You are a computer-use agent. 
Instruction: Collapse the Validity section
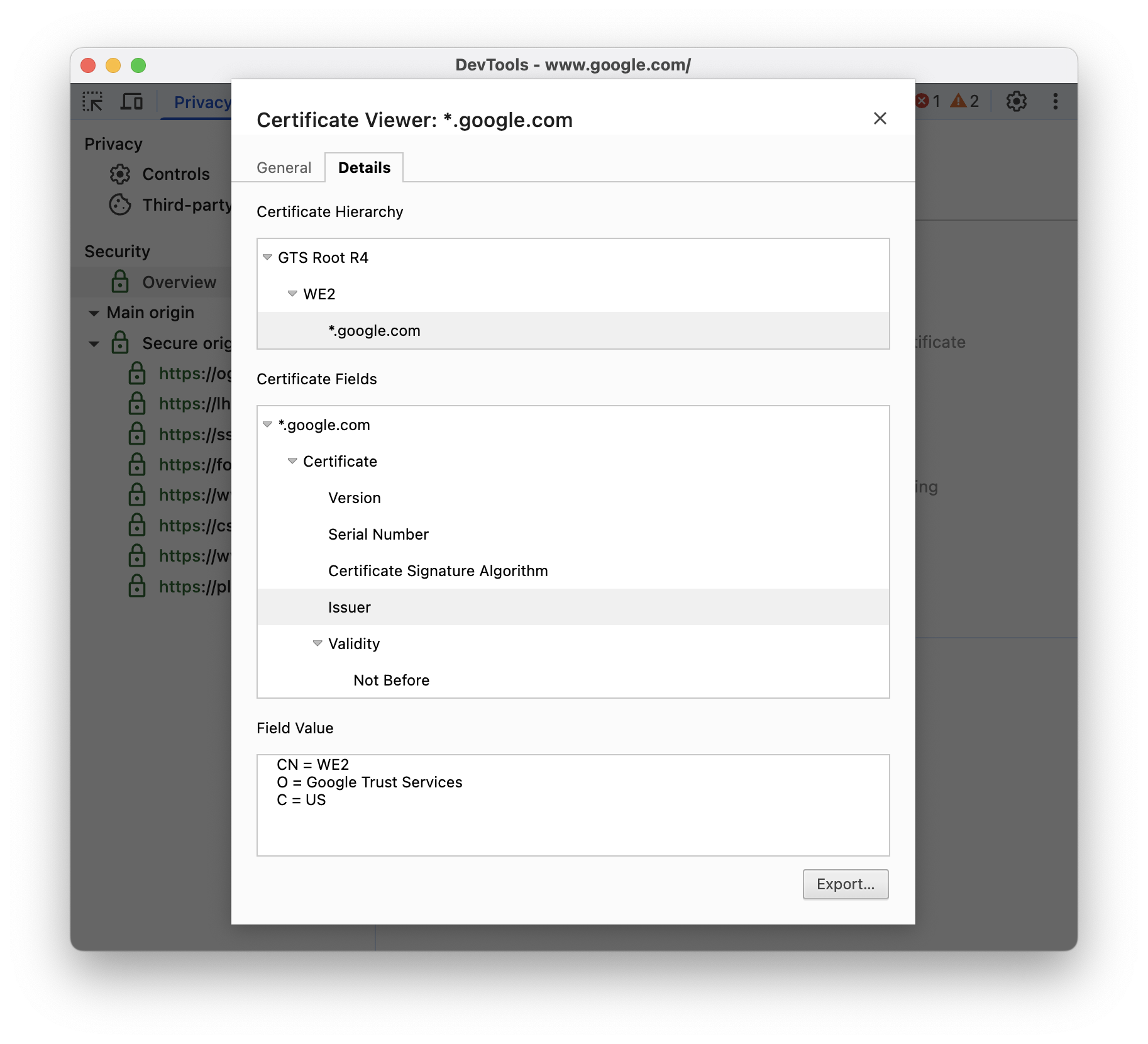click(x=317, y=643)
